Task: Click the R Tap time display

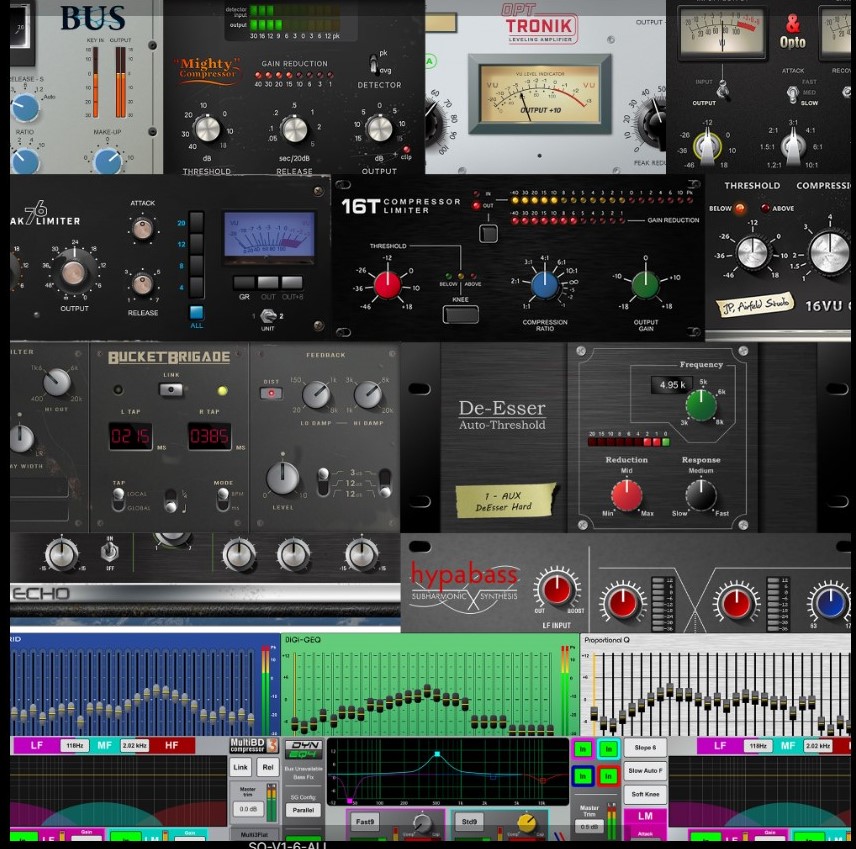Action: pos(210,436)
